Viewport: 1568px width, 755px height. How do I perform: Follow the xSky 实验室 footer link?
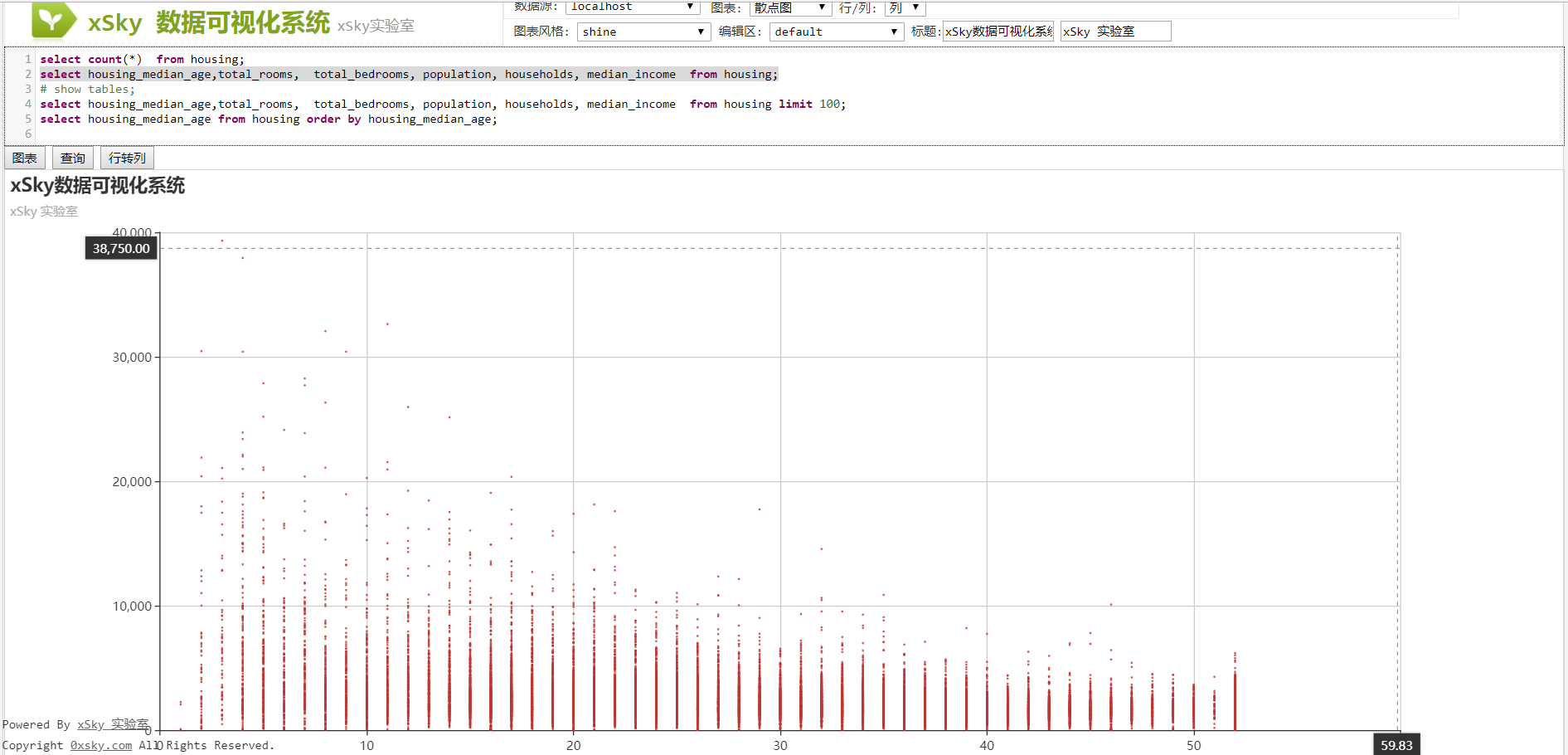click(113, 724)
